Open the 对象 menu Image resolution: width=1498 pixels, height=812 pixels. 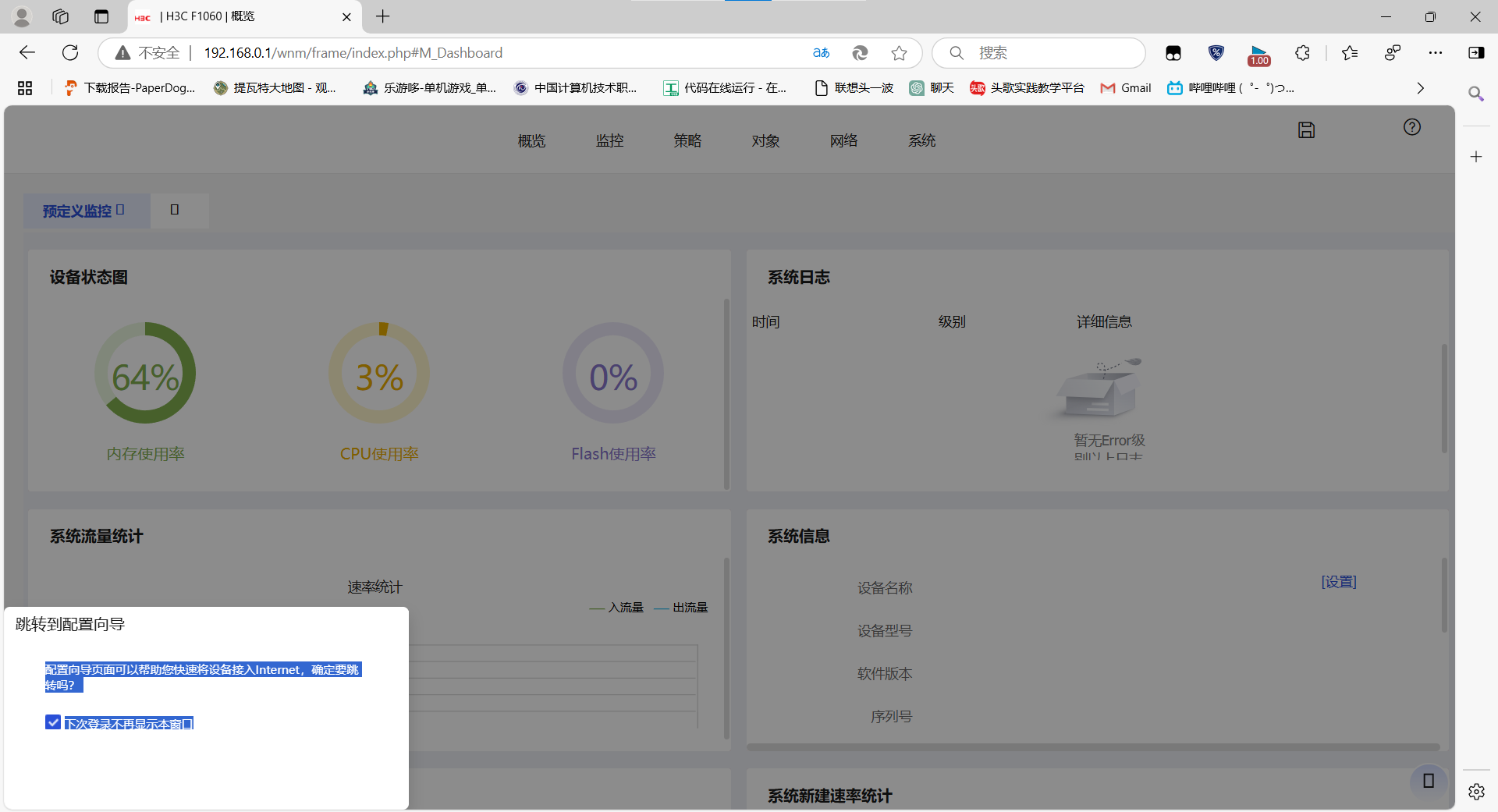click(x=766, y=140)
